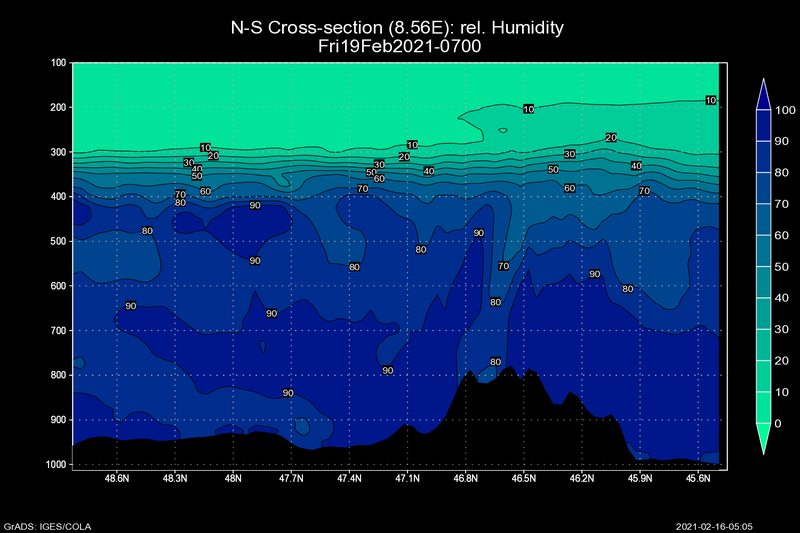
Task: Select the latitude label '48.3N'
Action: tap(175, 478)
